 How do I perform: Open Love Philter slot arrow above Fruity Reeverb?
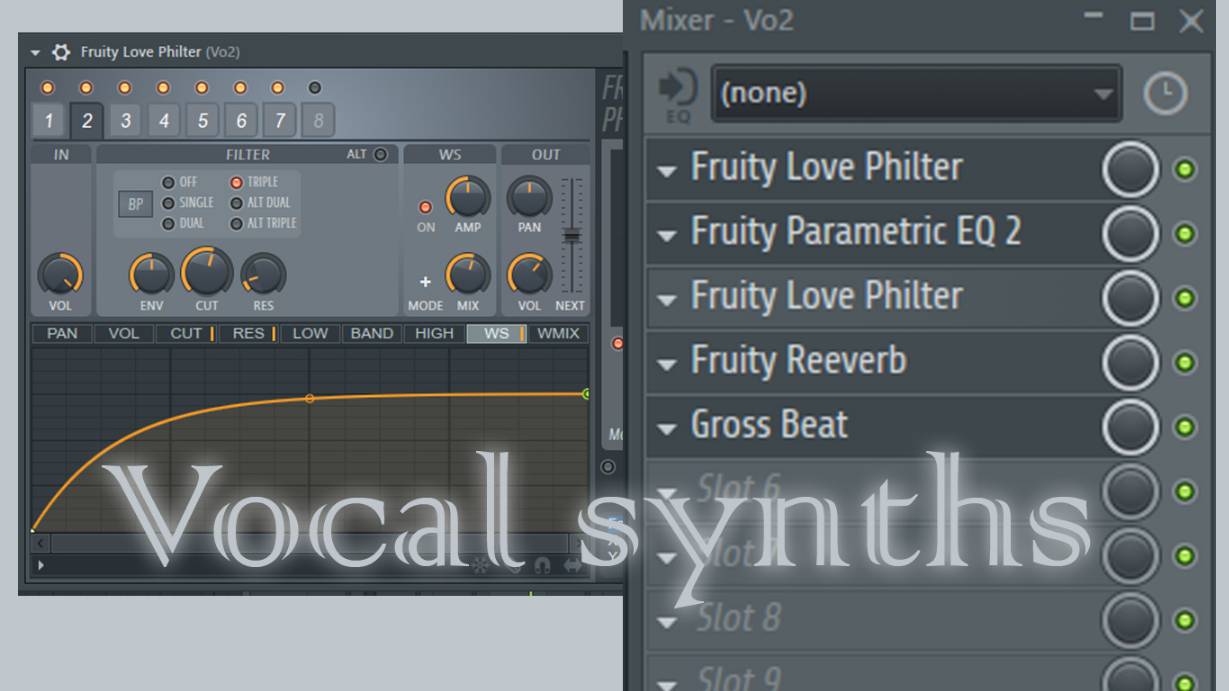(x=666, y=300)
